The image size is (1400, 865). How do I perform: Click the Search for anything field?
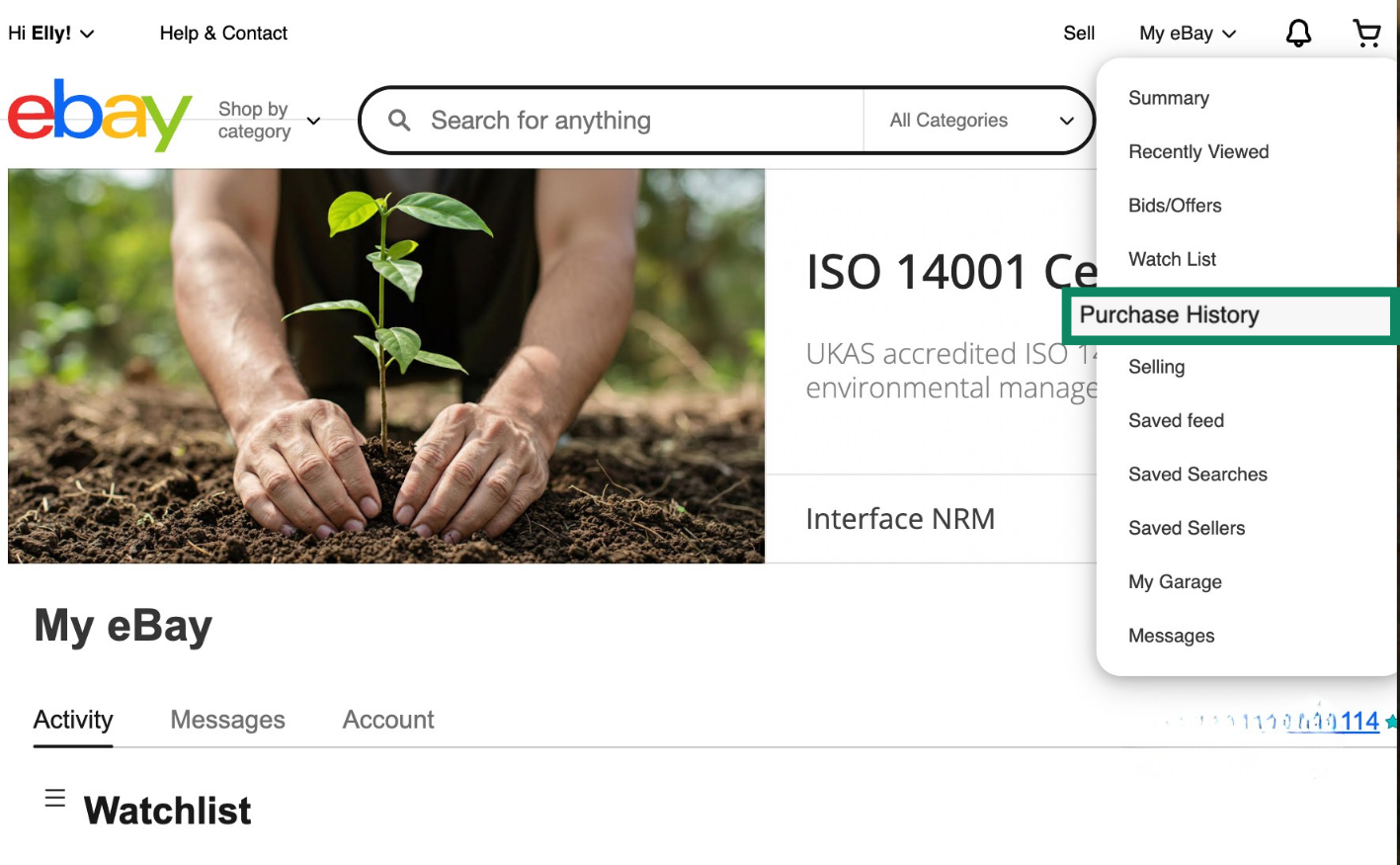632,121
